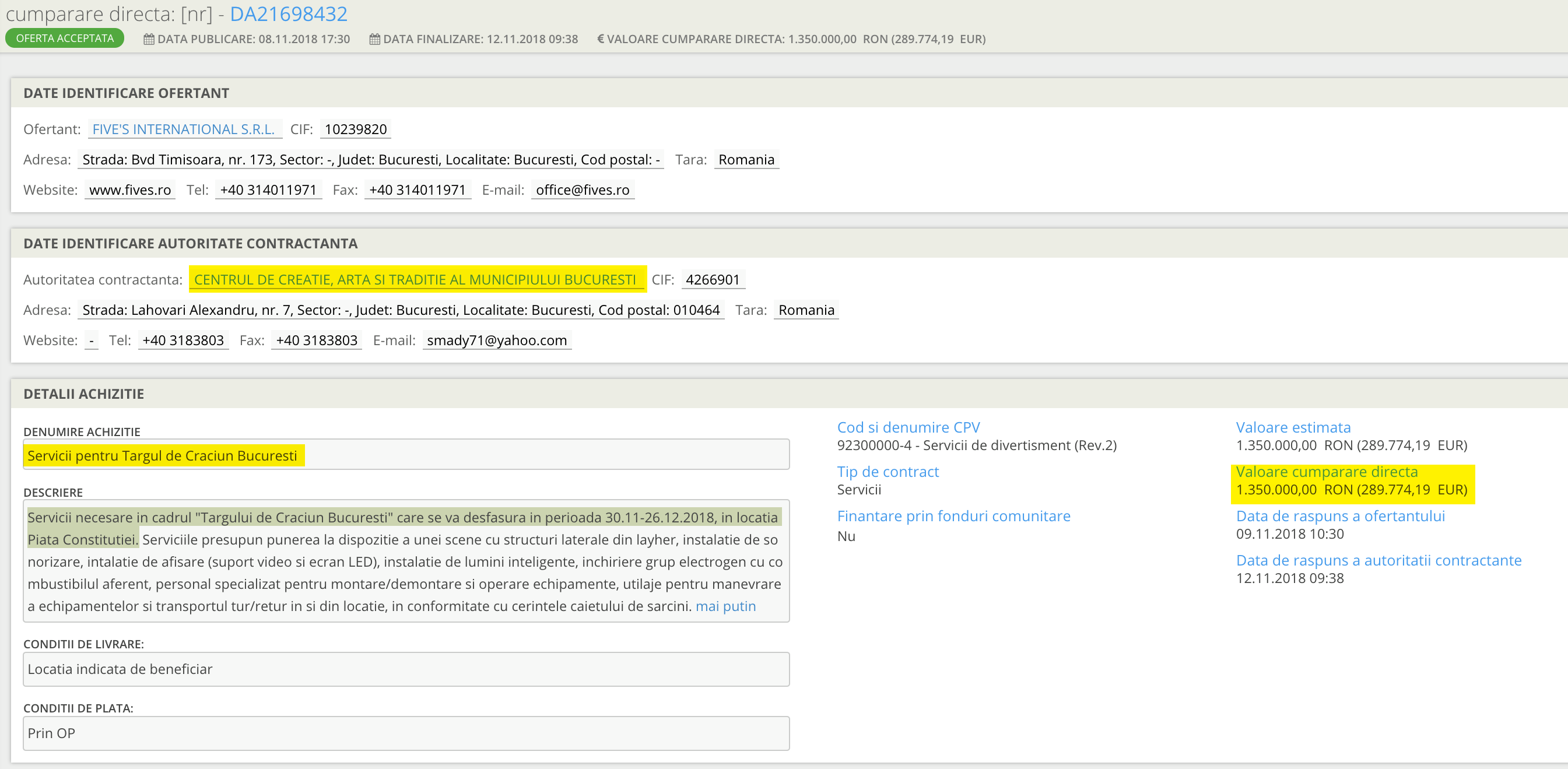Viewport: 1568px width, 769px height.
Task: Click the highlighted 'Valoare cumparare directa' label
Action: click(x=1327, y=472)
